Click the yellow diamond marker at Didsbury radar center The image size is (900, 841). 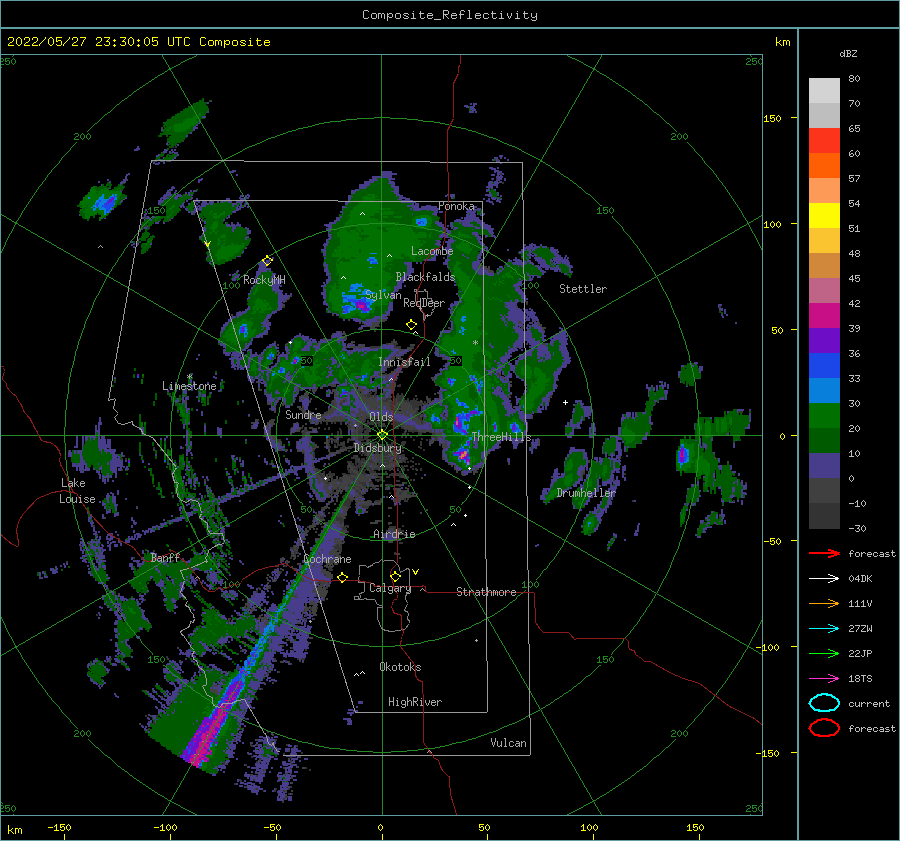(x=382, y=435)
